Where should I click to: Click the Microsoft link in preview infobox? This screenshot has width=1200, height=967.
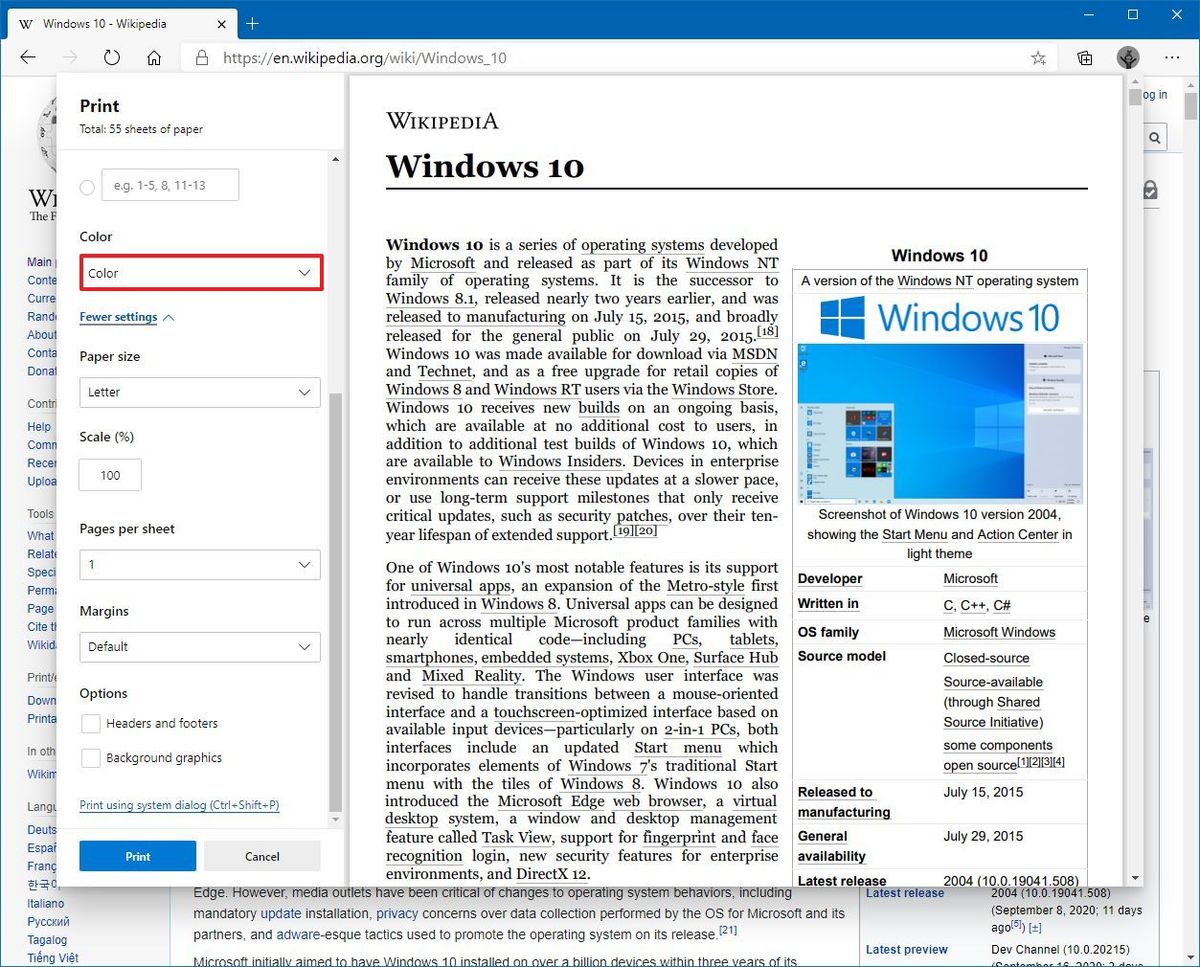[x=970, y=578]
